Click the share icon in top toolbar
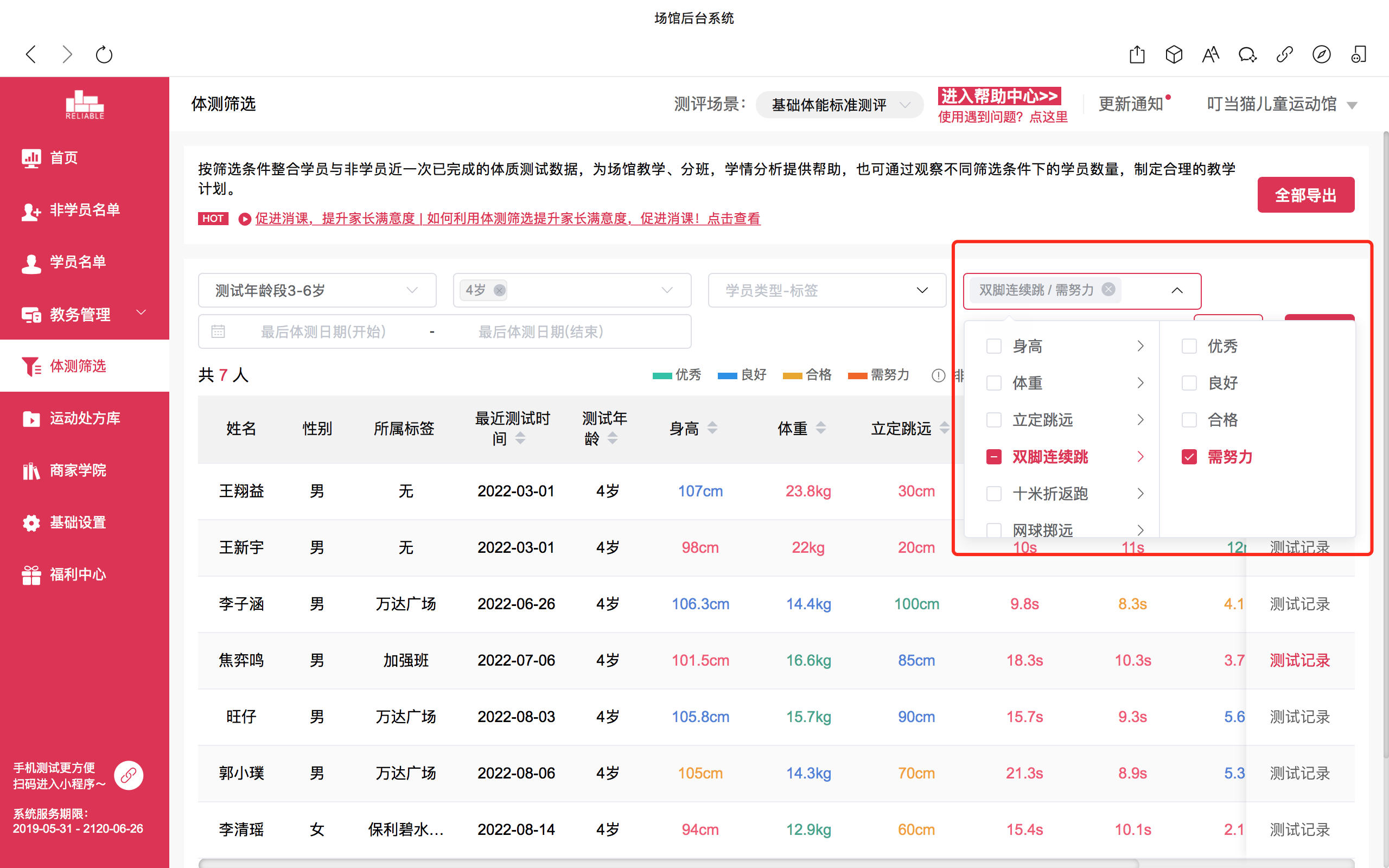The width and height of the screenshot is (1389, 868). point(1137,55)
